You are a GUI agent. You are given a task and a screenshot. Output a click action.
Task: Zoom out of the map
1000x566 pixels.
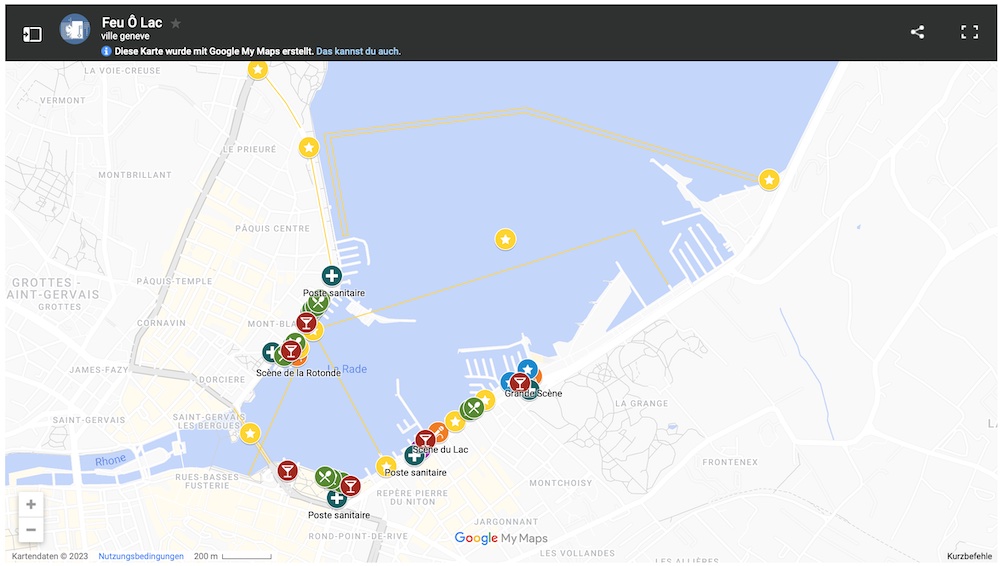pyautogui.click(x=31, y=530)
